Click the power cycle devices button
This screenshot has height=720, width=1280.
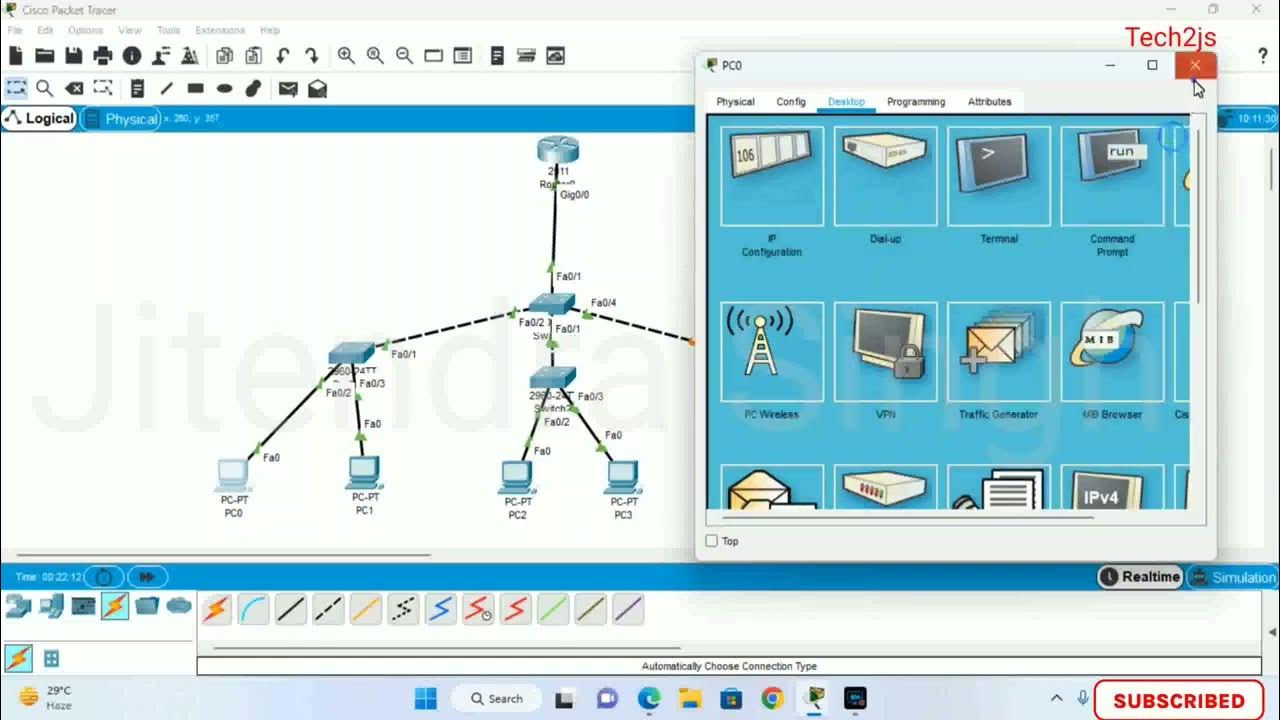(103, 577)
